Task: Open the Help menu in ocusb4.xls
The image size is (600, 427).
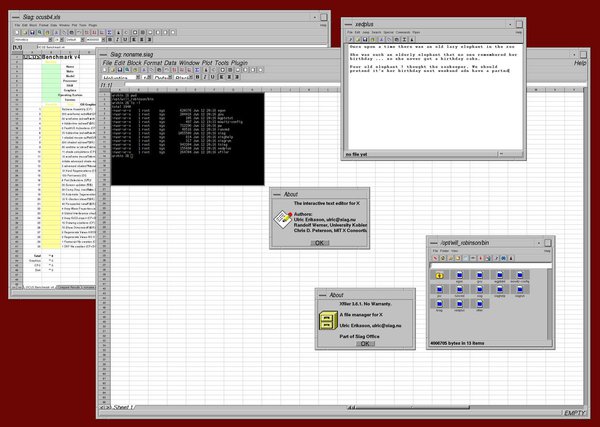Action: coord(323,25)
